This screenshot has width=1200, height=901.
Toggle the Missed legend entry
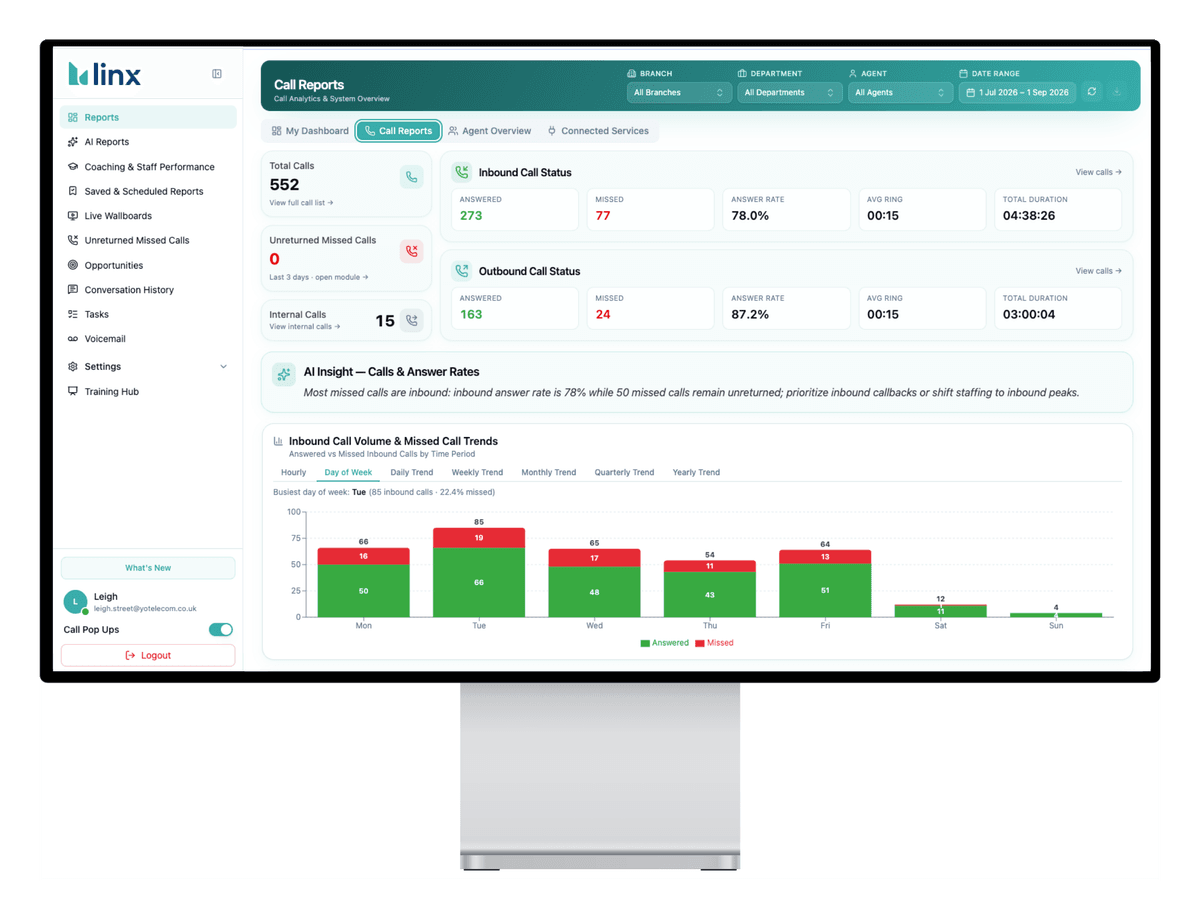pyautogui.click(x=715, y=643)
